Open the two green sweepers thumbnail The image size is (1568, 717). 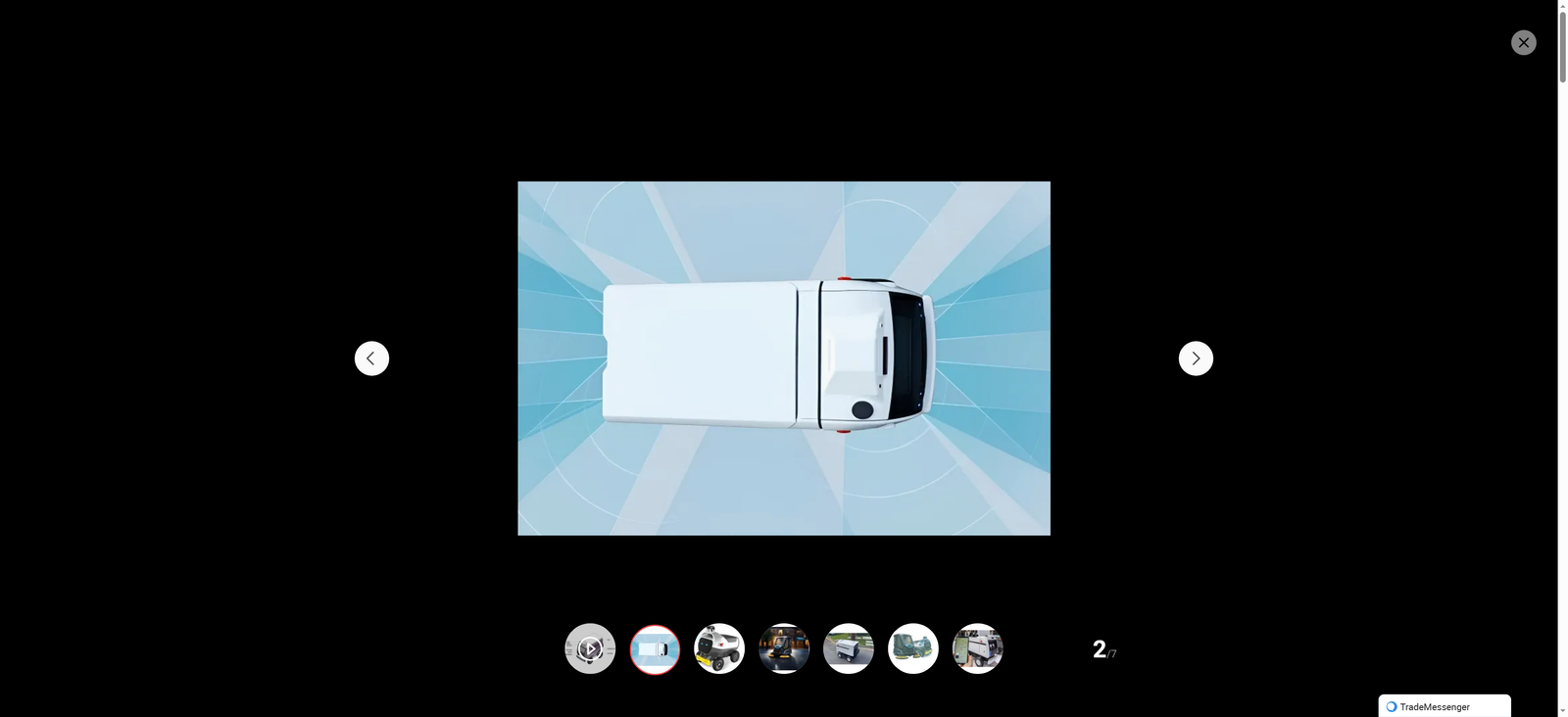pos(913,648)
